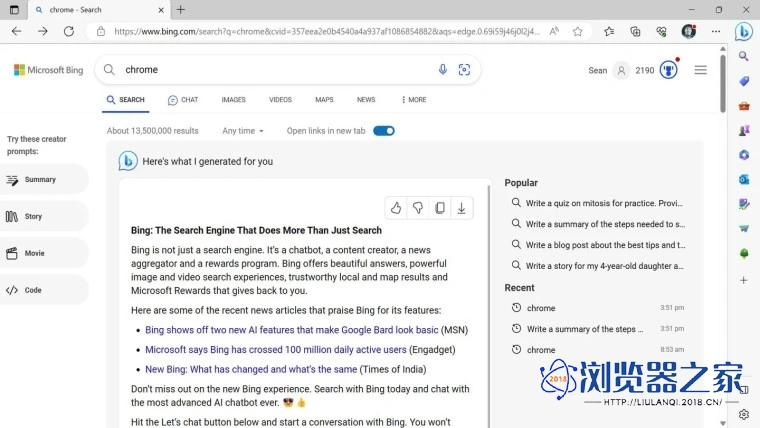760x428 pixels.
Task: Open recent chrome search from 8:53 am
Action: (x=598, y=349)
